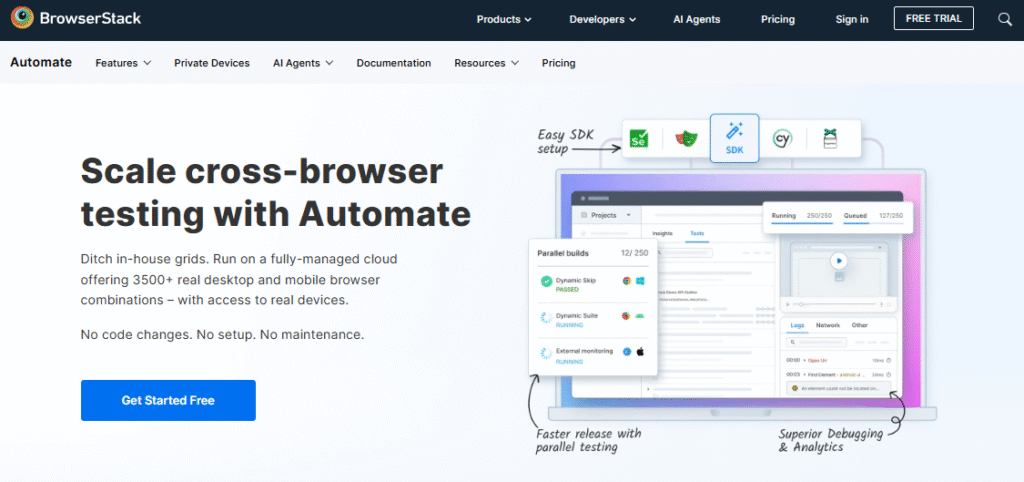Click the 'Scale cross-browser testing with Automate' heading

(276, 193)
